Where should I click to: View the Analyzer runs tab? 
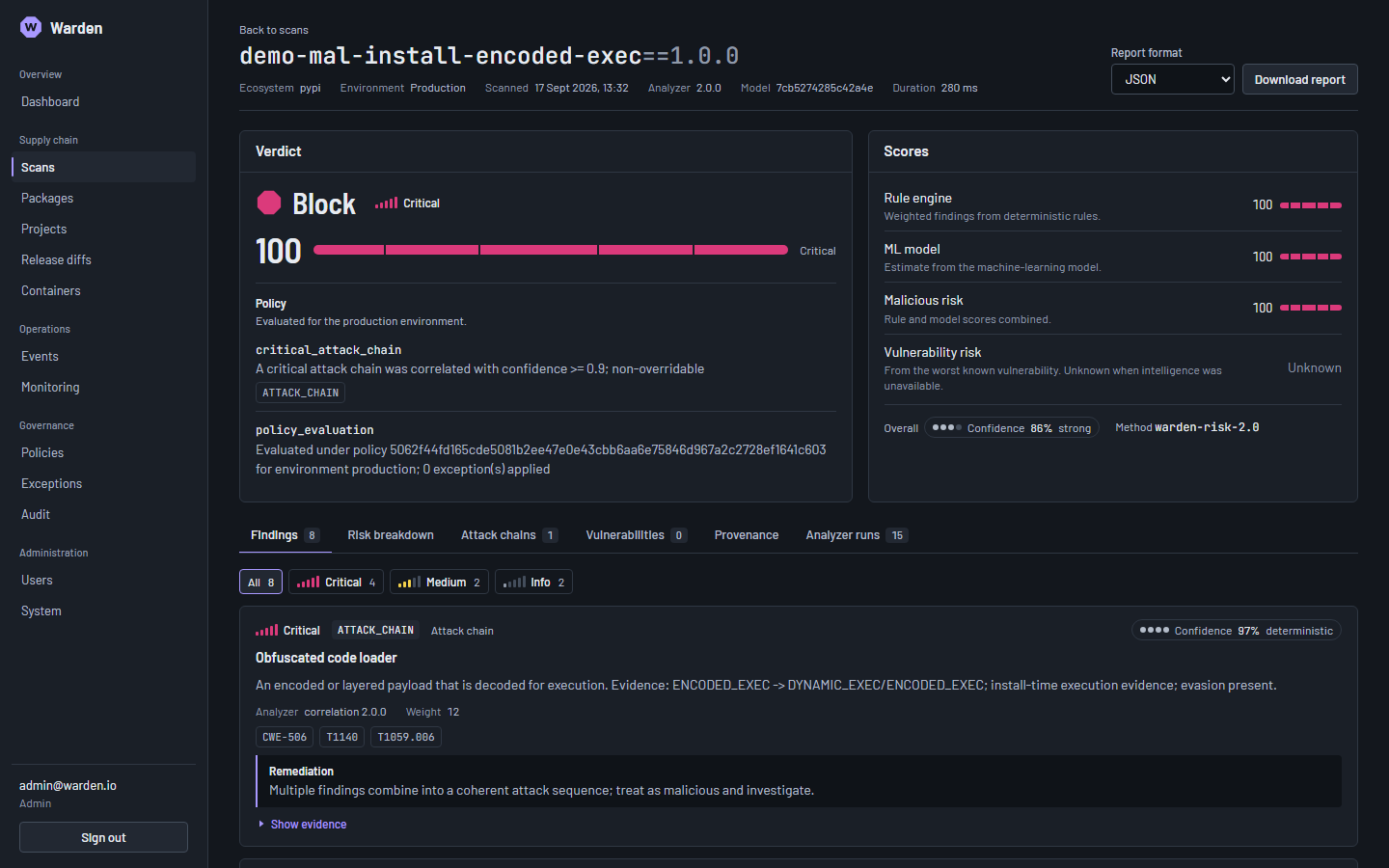[x=857, y=535]
